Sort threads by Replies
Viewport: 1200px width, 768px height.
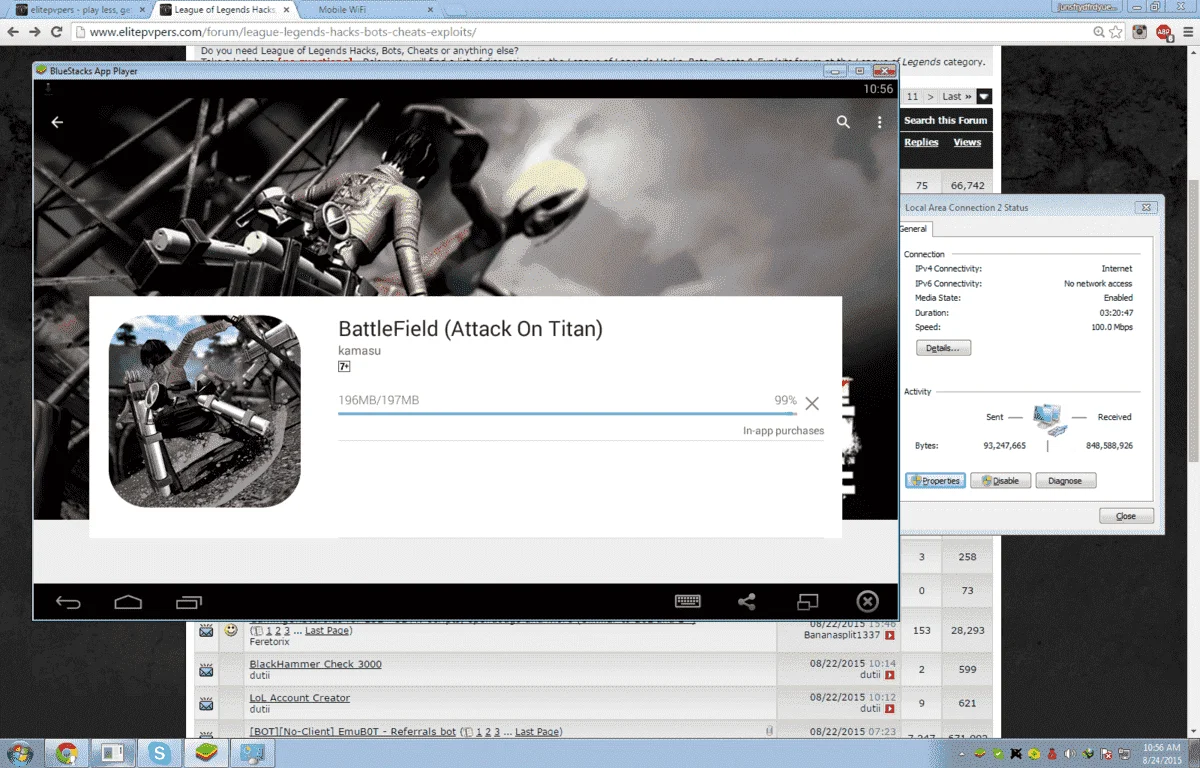pyautogui.click(x=921, y=142)
